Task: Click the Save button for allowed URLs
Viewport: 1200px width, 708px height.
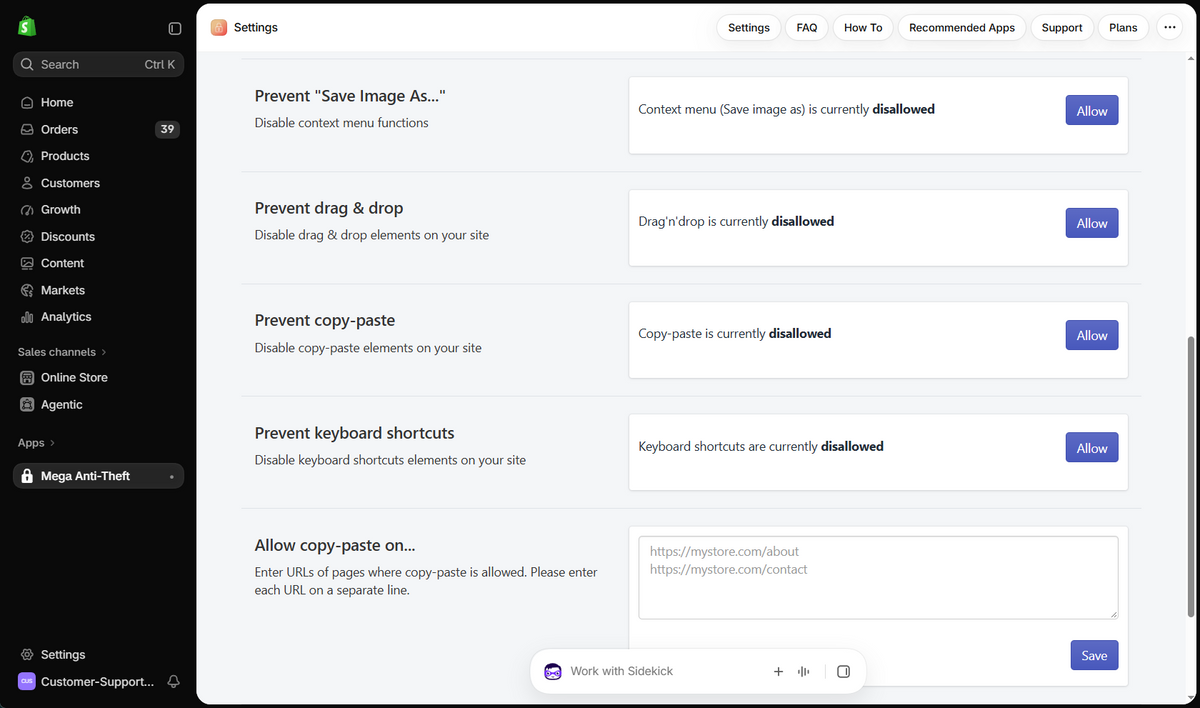Action: 1094,655
